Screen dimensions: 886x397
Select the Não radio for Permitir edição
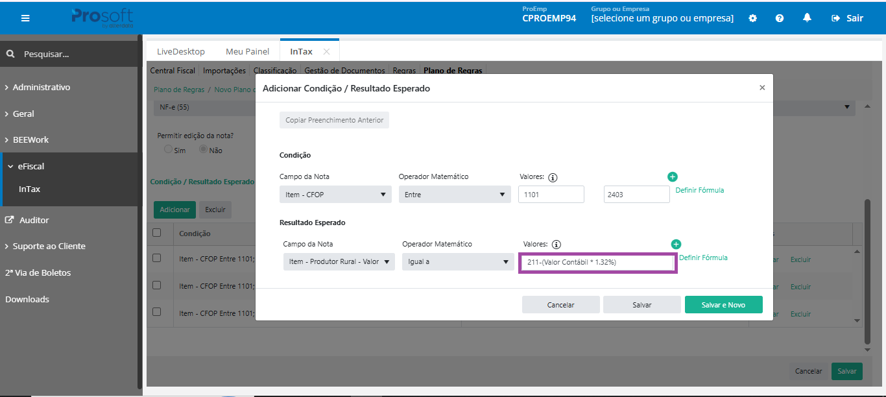point(203,150)
